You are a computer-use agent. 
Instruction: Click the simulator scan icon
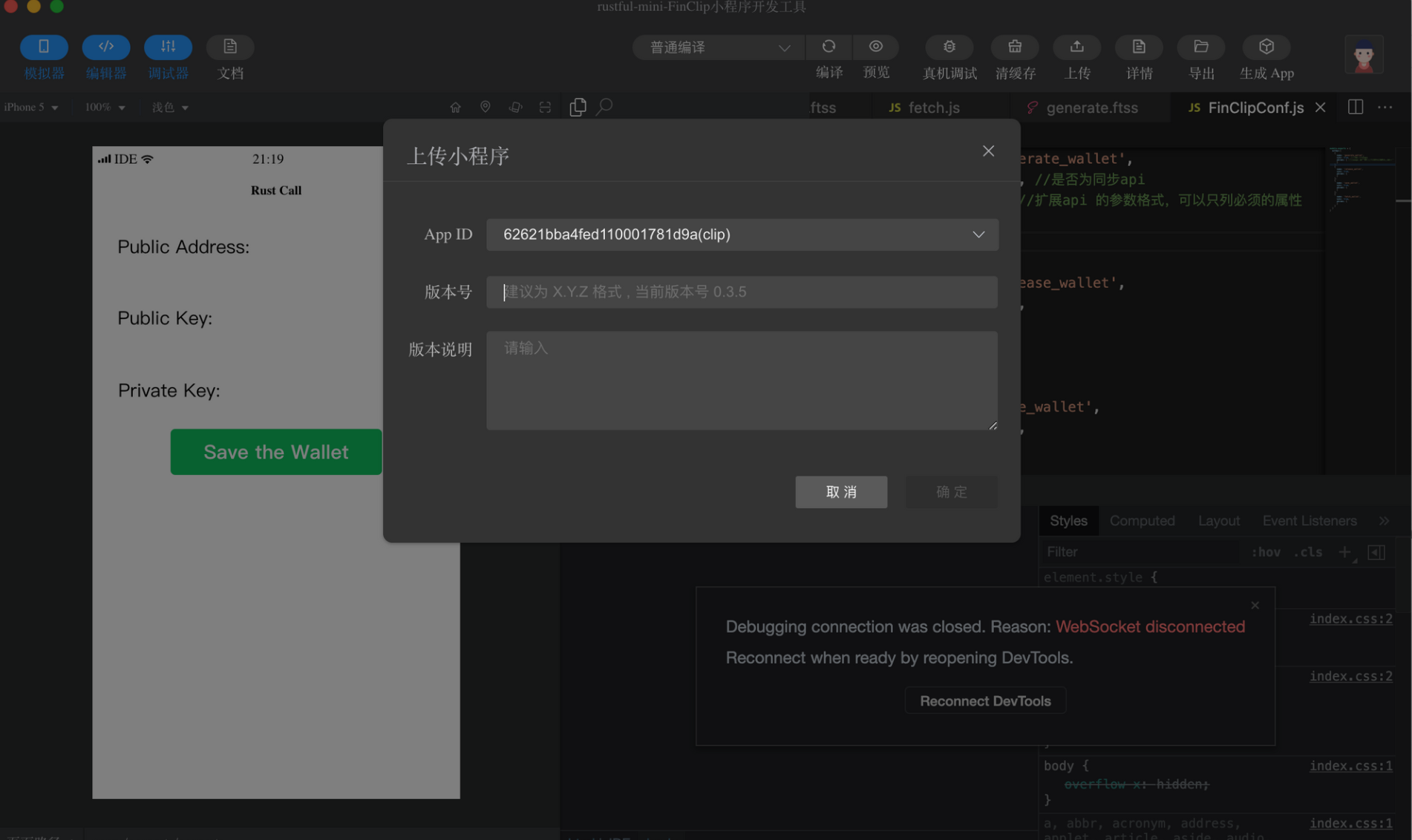[545, 108]
